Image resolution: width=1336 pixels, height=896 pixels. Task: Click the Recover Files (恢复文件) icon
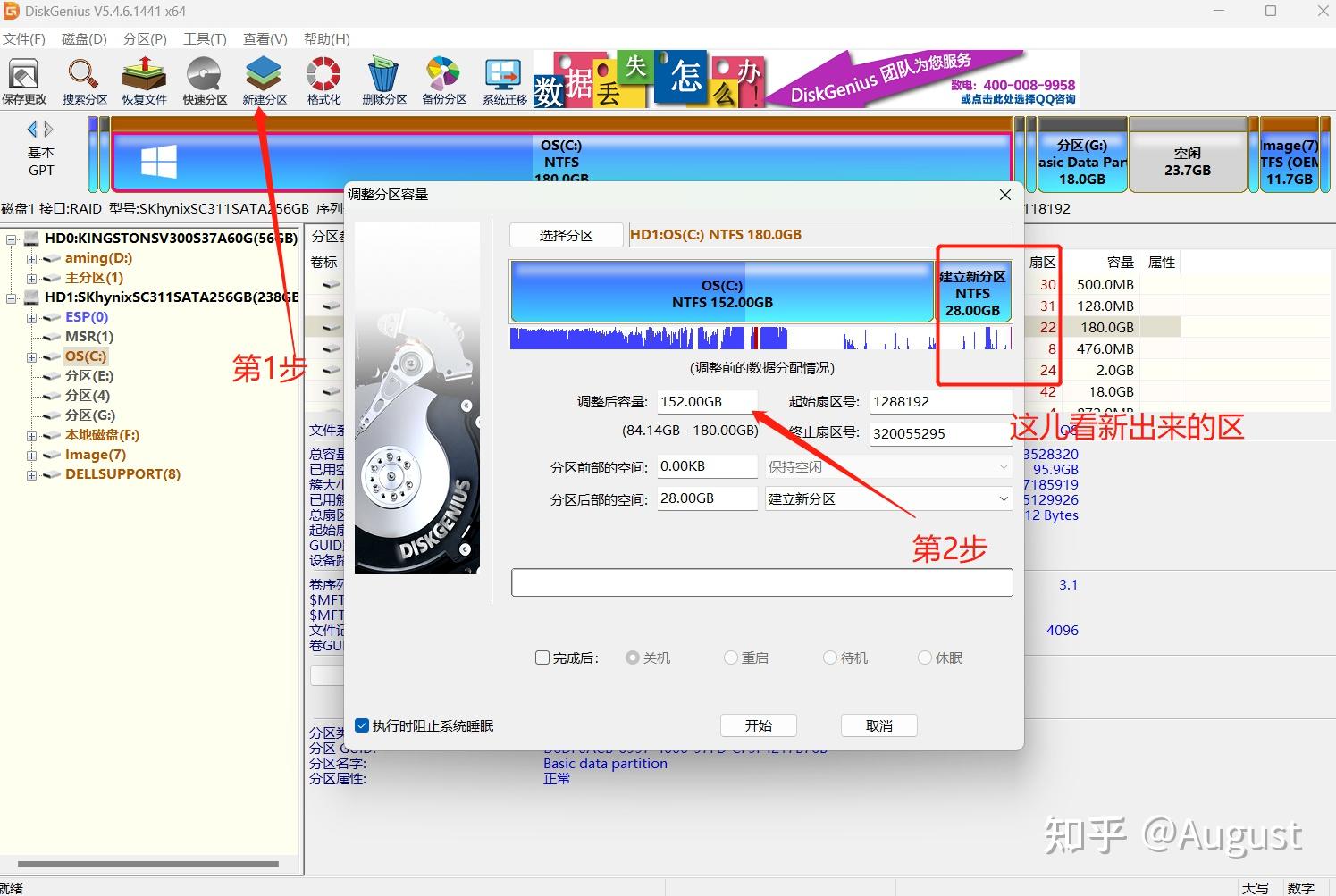[145, 81]
